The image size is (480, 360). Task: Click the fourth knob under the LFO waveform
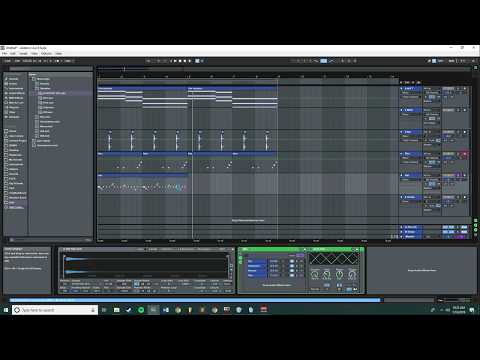352,274
